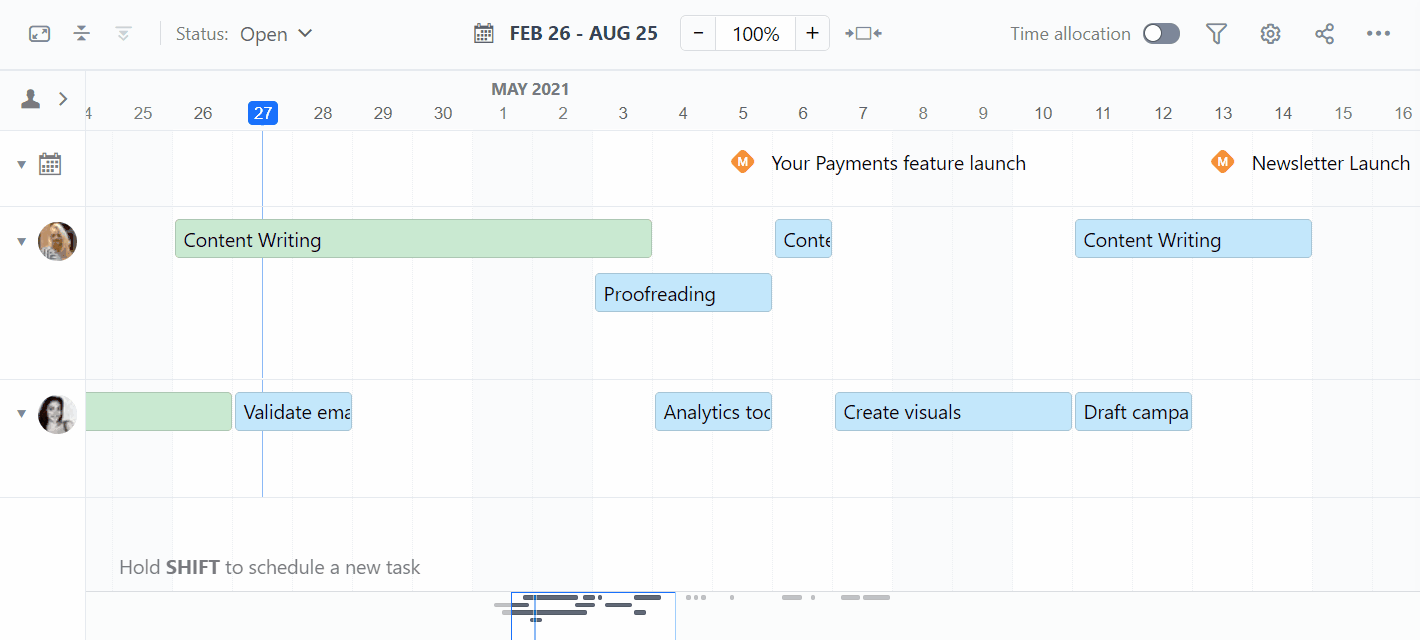This screenshot has height=640, width=1420.
Task: Open the fullscreen expand icon
Action: [x=39, y=34]
